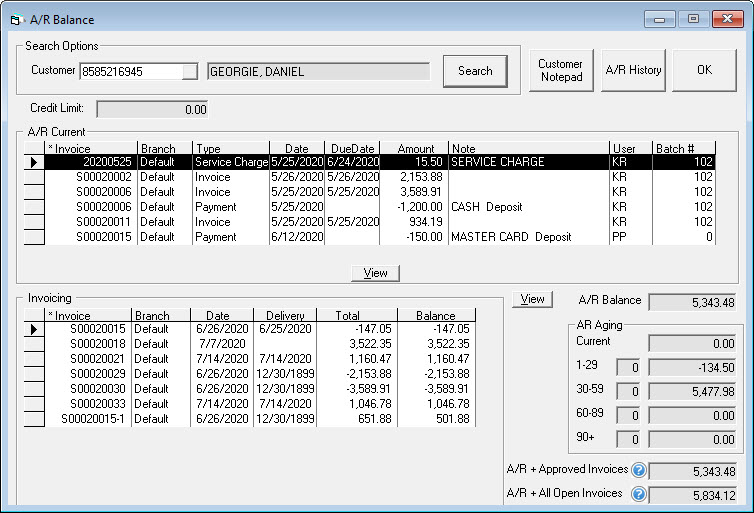Viewport: 754px width, 513px height.
Task: Click the Delivery column header in Invoicing
Action: pos(285,315)
